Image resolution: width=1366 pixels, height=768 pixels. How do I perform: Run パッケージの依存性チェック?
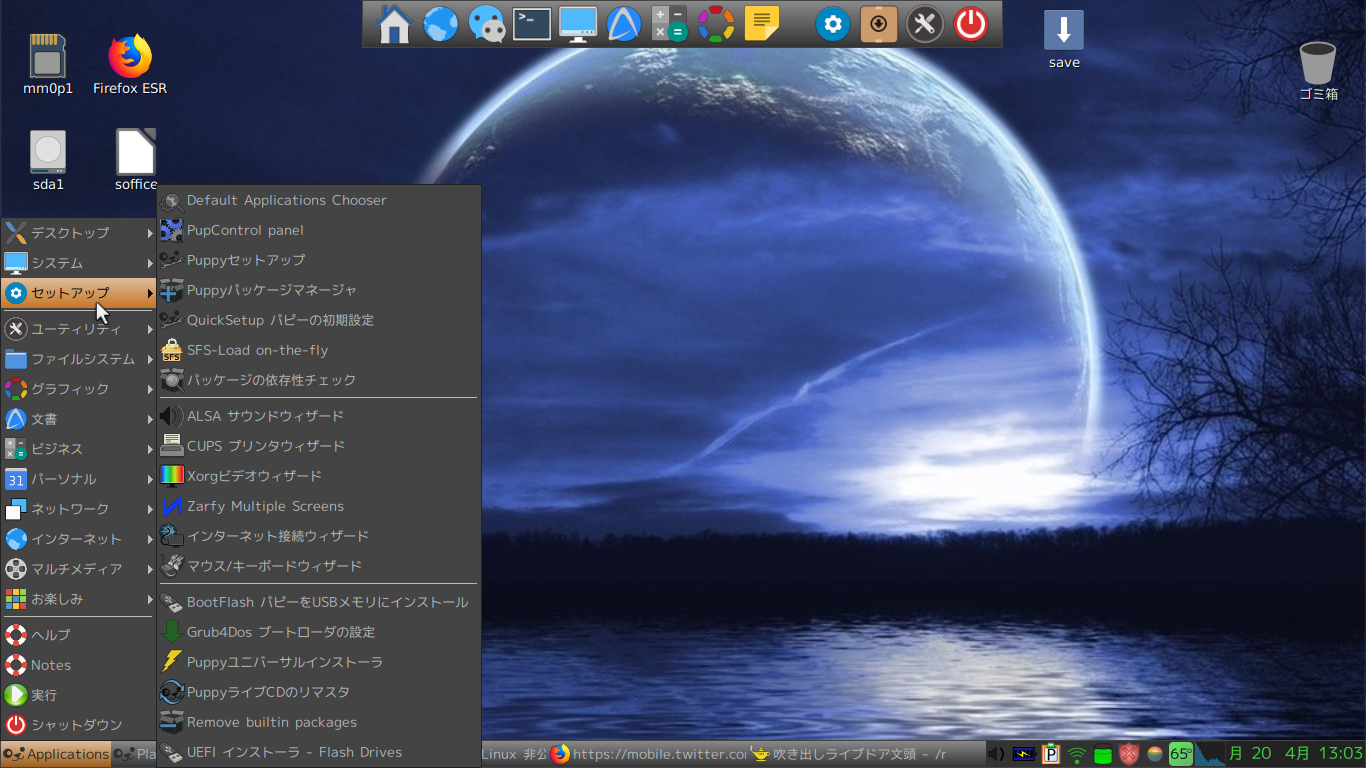click(319, 380)
